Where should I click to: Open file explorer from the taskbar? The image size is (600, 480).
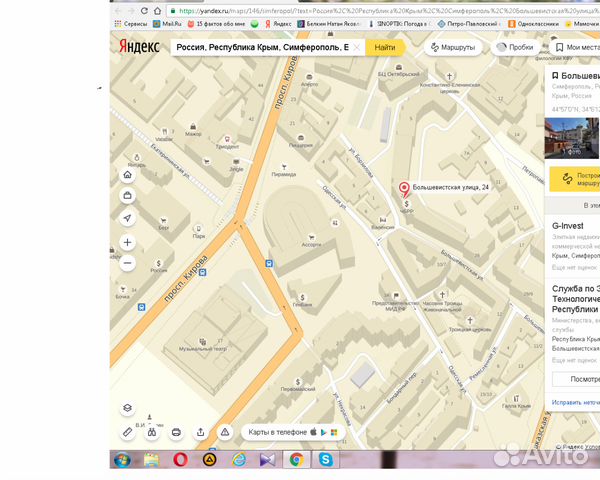[x=151, y=459]
